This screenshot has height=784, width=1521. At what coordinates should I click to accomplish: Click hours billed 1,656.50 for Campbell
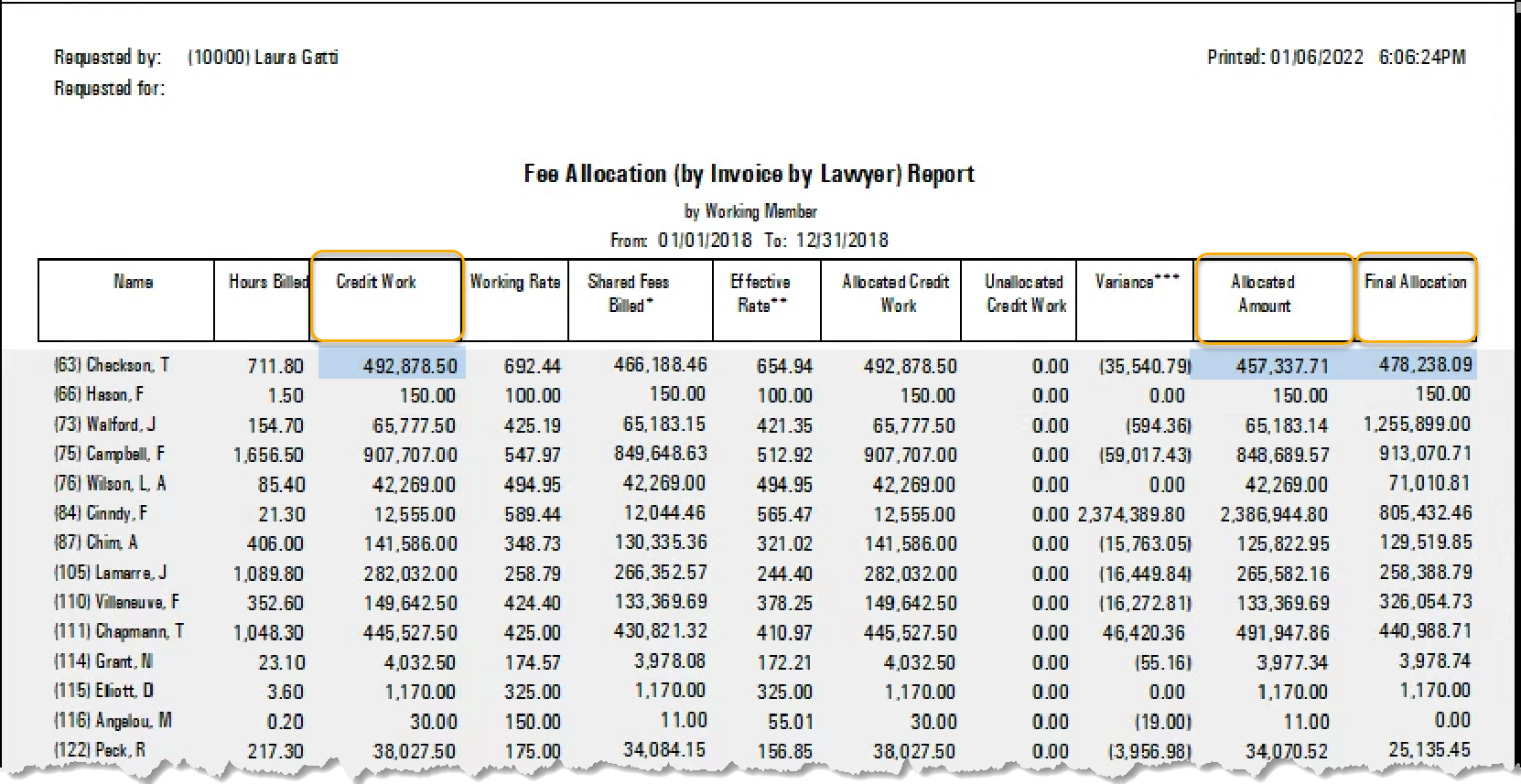point(268,455)
